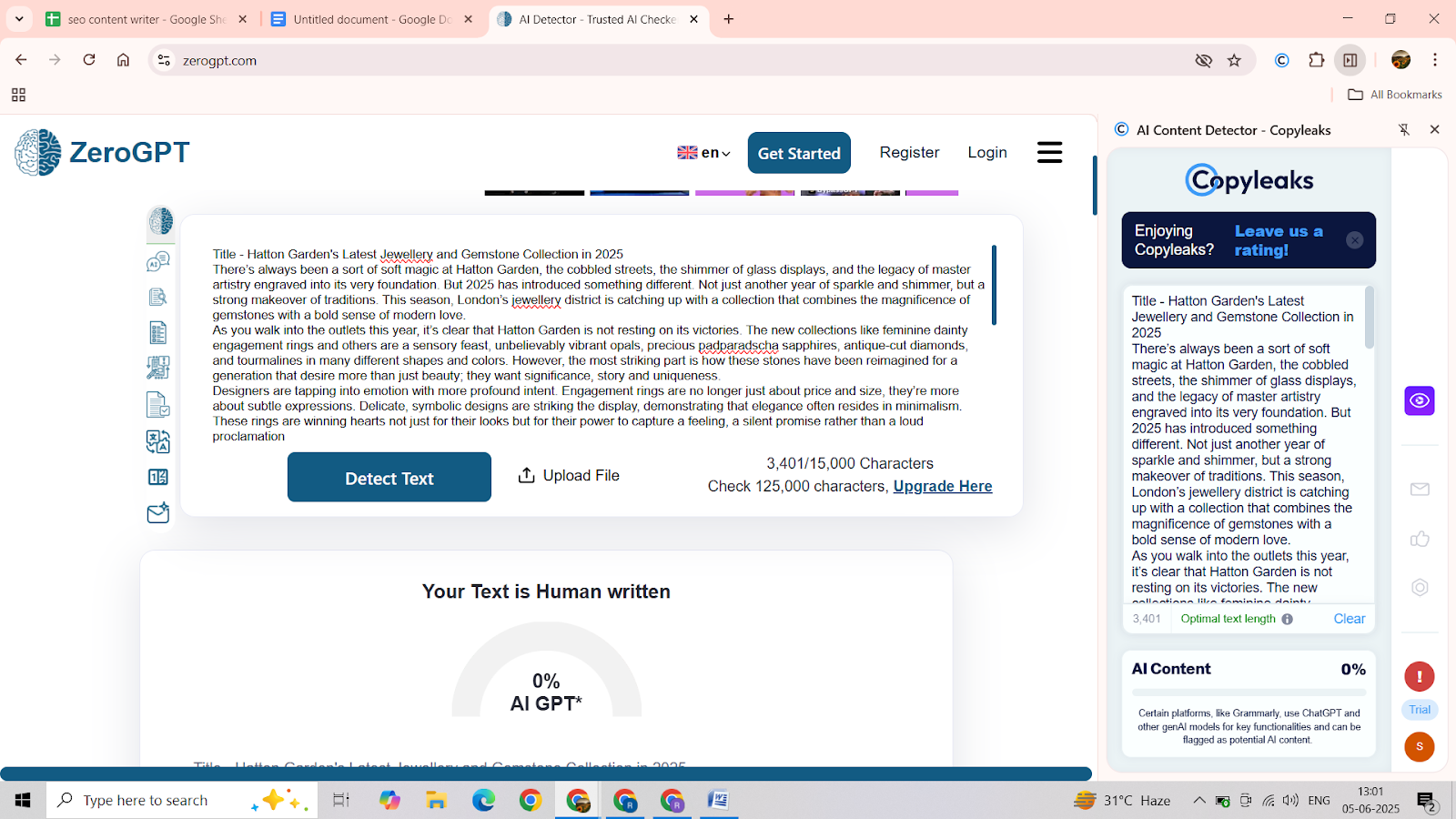
Task: Open the word counter icon in sidebar
Action: [158, 477]
